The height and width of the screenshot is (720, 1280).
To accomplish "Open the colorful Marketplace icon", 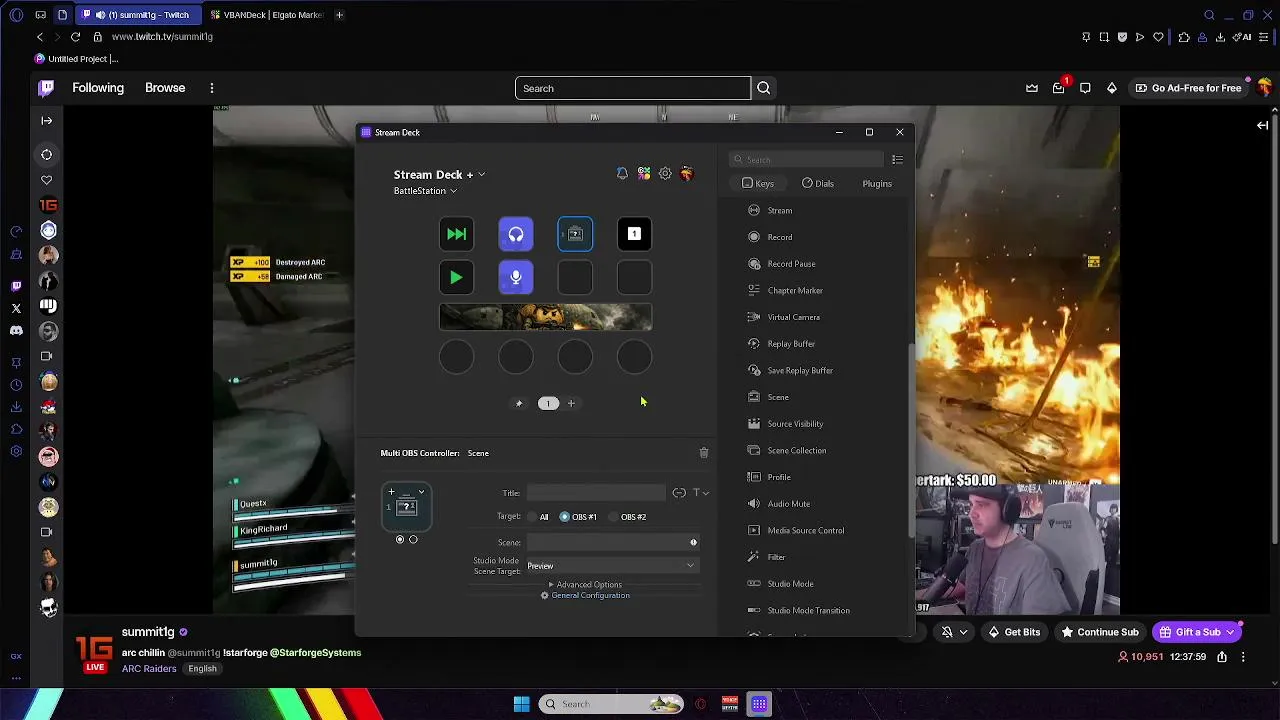I will [x=644, y=174].
